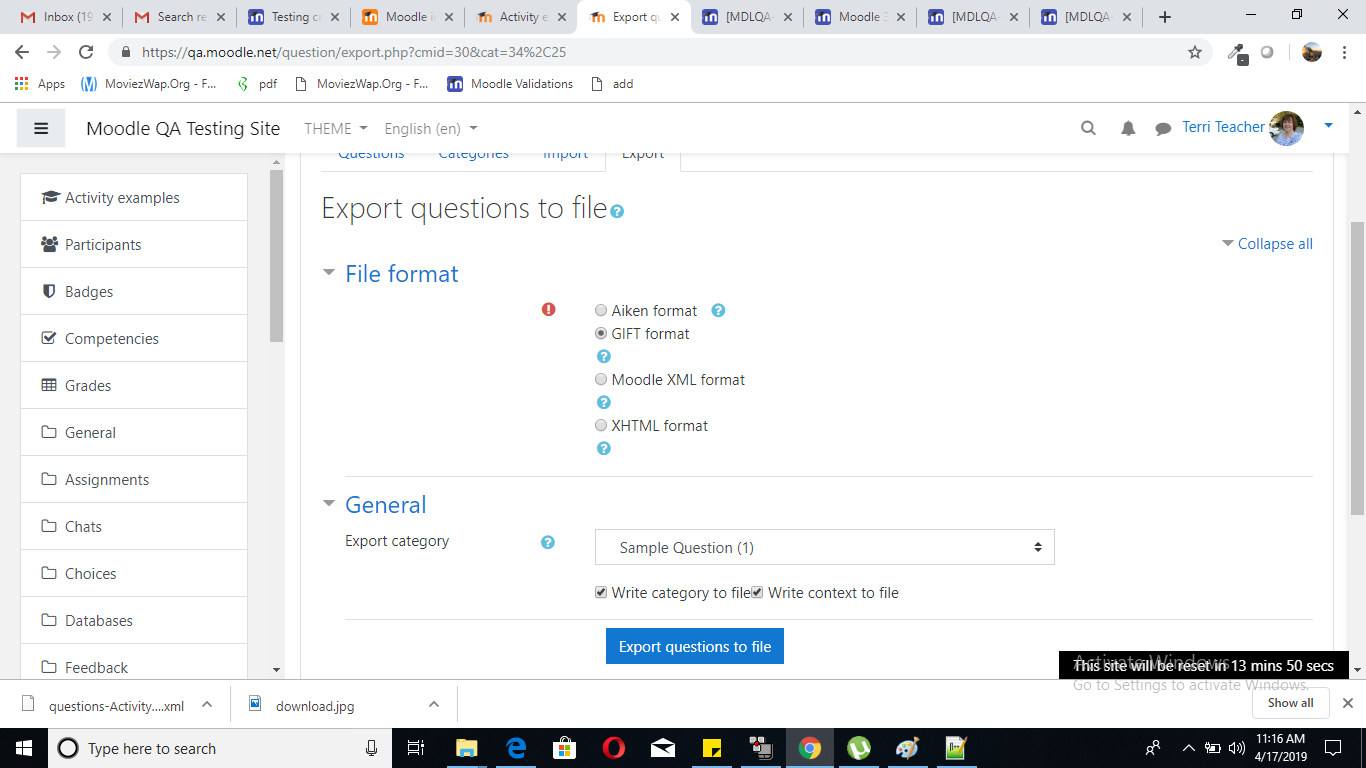Open Choices section in sidebar

(x=134, y=574)
